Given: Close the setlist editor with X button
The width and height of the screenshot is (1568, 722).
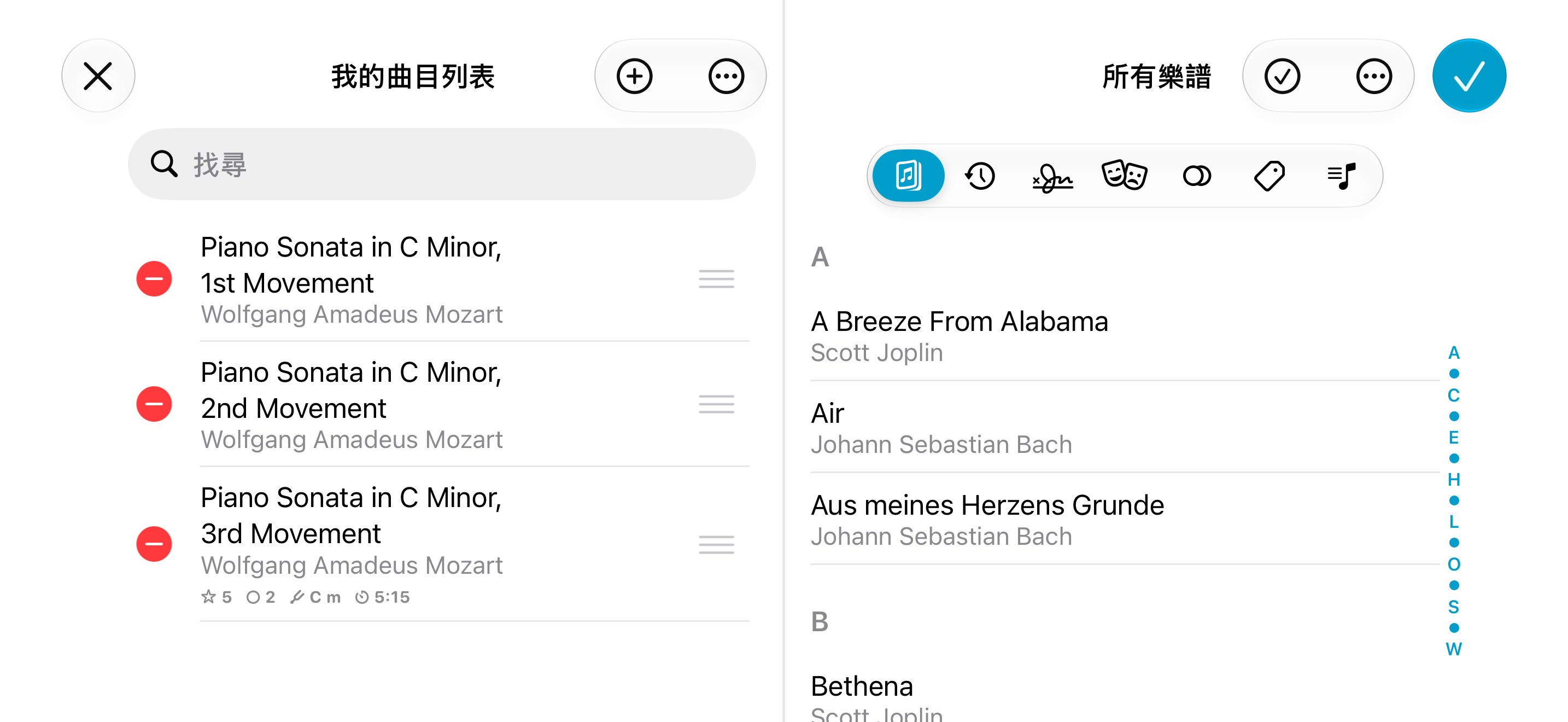Looking at the screenshot, I should point(98,76).
